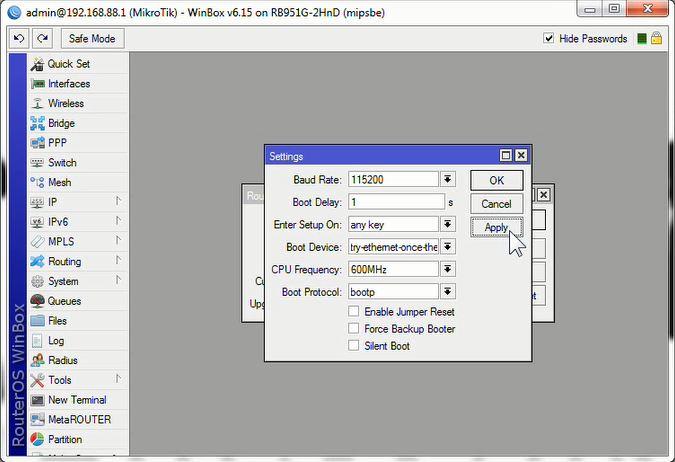Click the undo arrow toolbar icon
The width and height of the screenshot is (675, 462).
click(19, 39)
